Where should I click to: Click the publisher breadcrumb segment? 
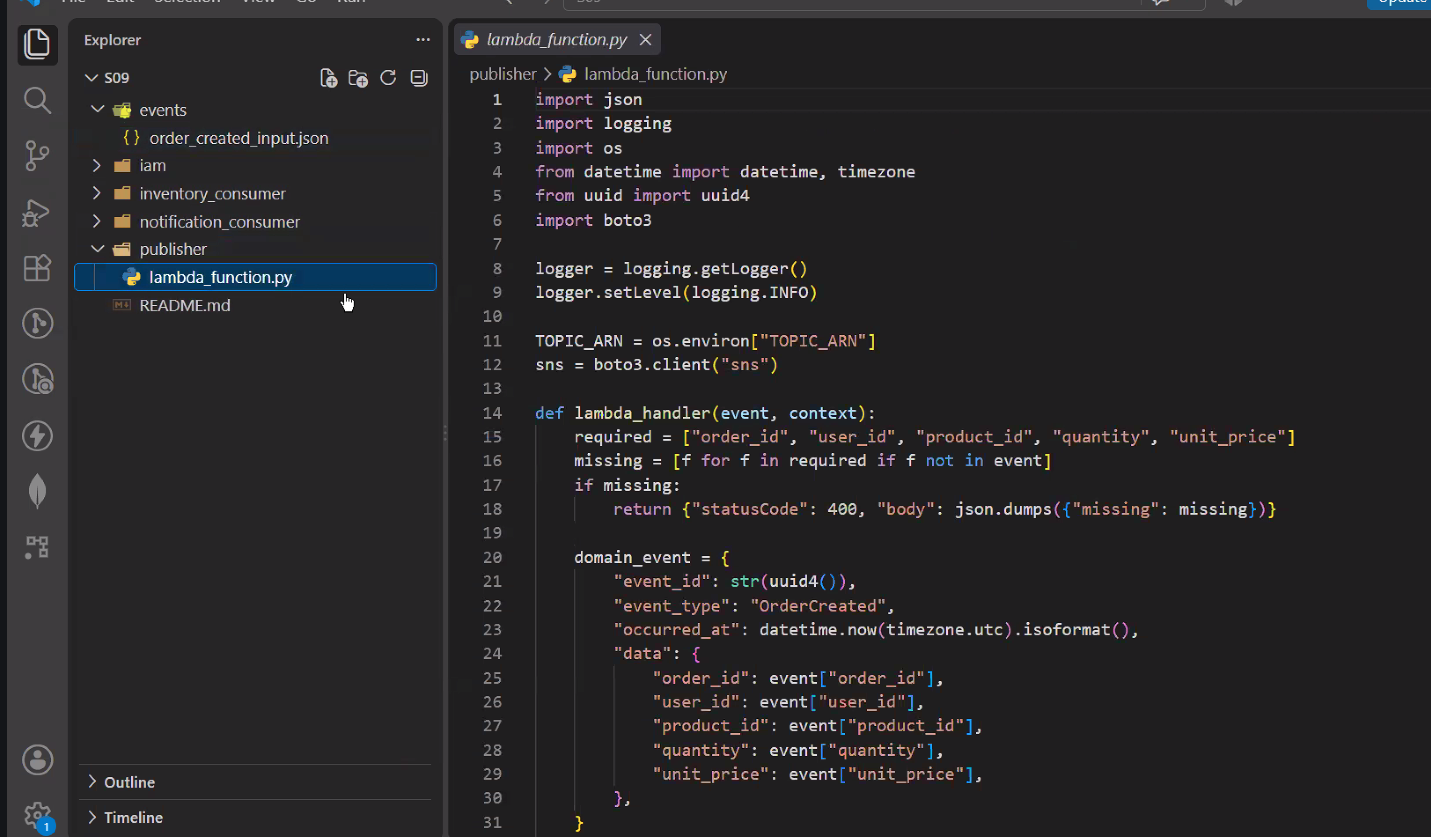point(503,74)
